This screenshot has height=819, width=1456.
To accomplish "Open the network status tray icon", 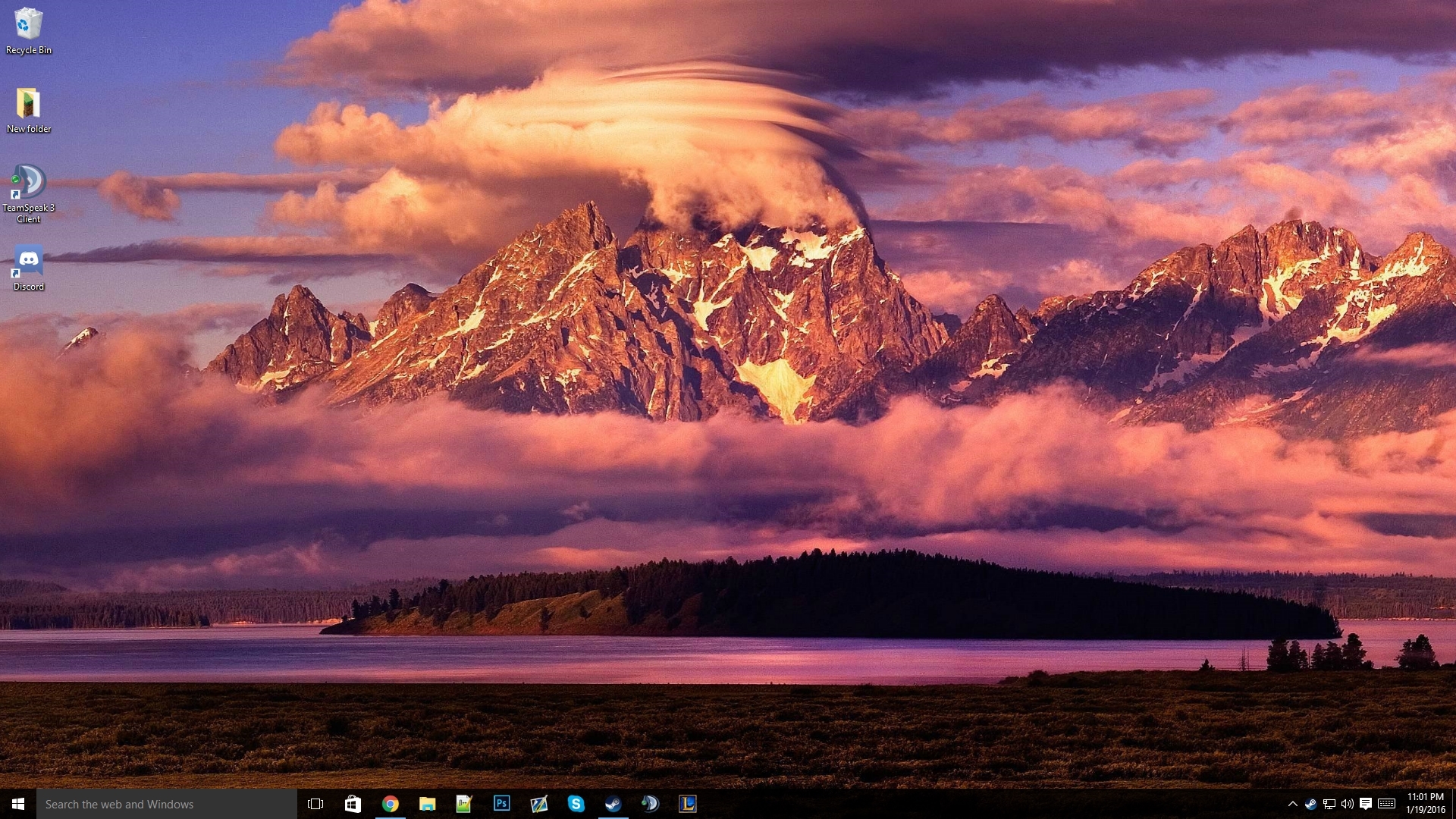I will (1329, 804).
